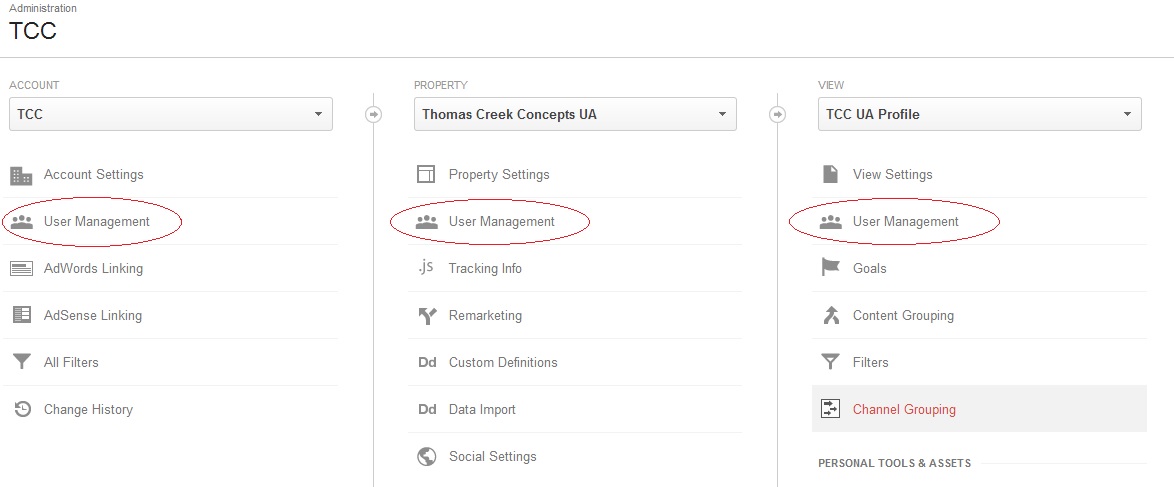Click the Content Grouping merge icon
The image size is (1174, 487).
click(830, 315)
